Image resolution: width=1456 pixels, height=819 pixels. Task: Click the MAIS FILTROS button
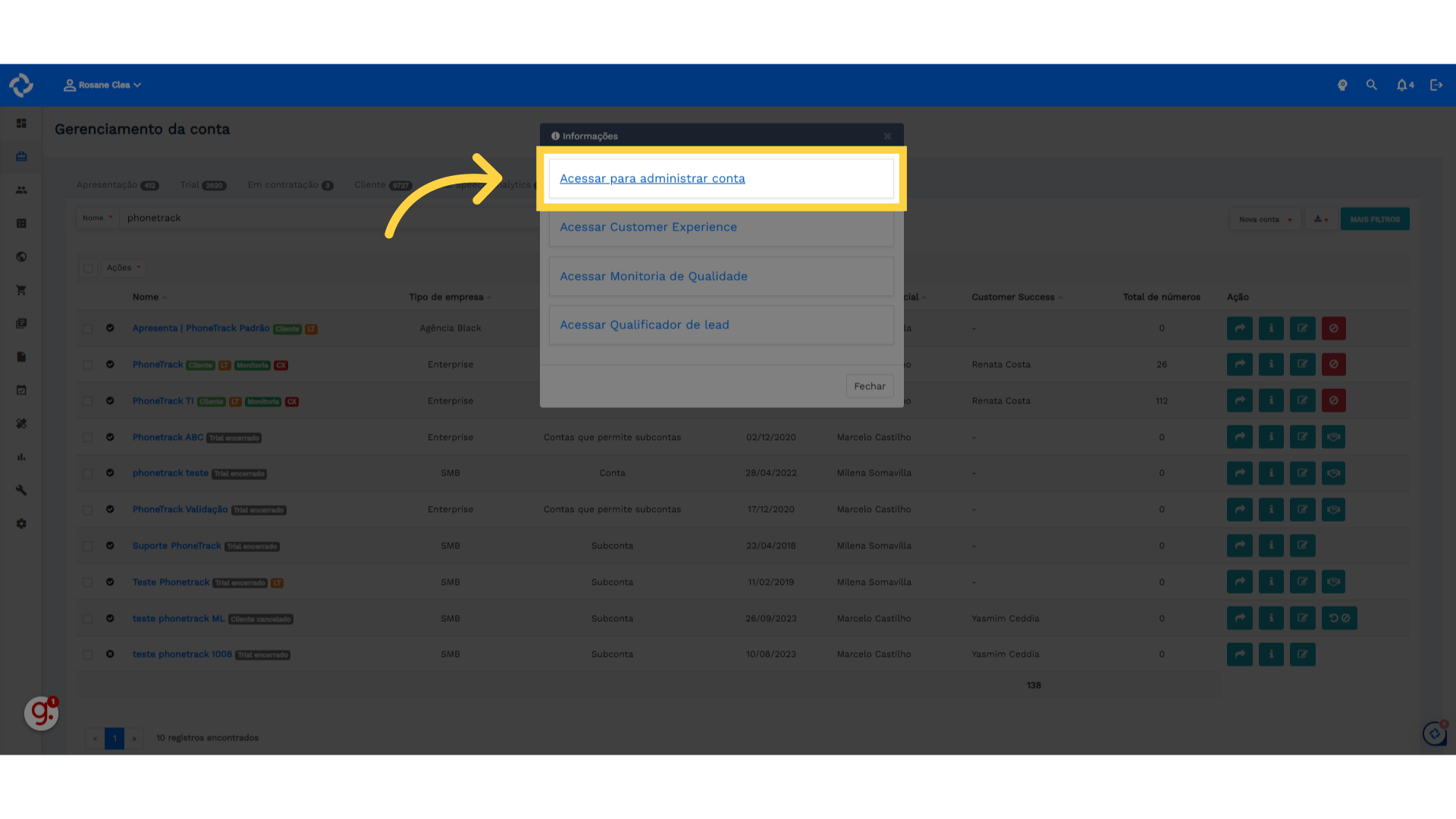[1375, 219]
